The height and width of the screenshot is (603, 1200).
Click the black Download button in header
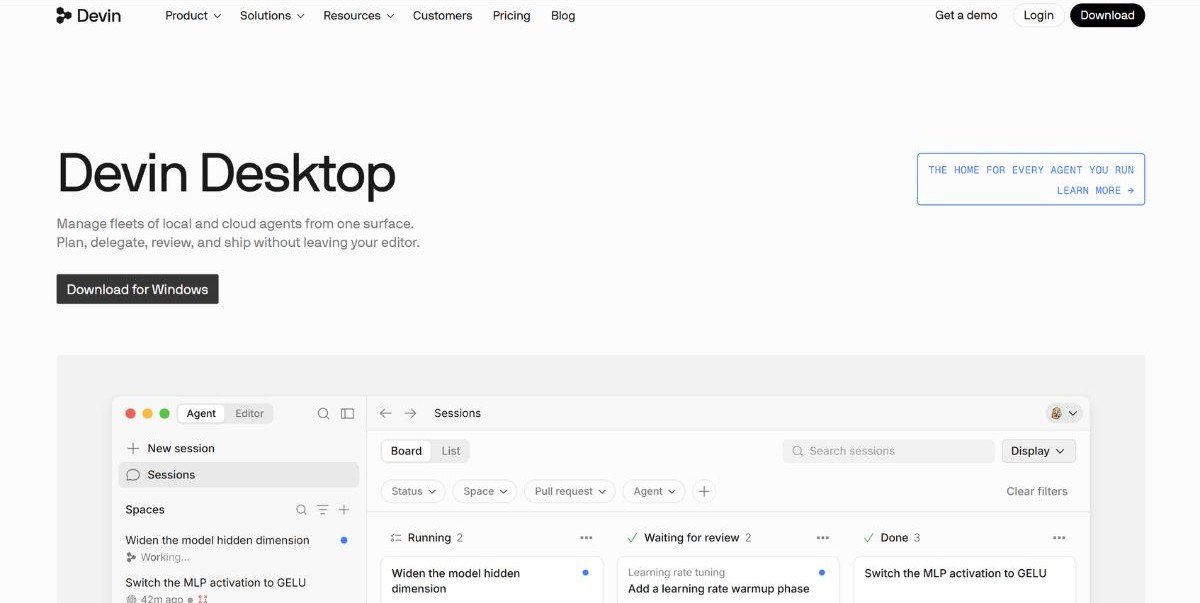coord(1107,15)
